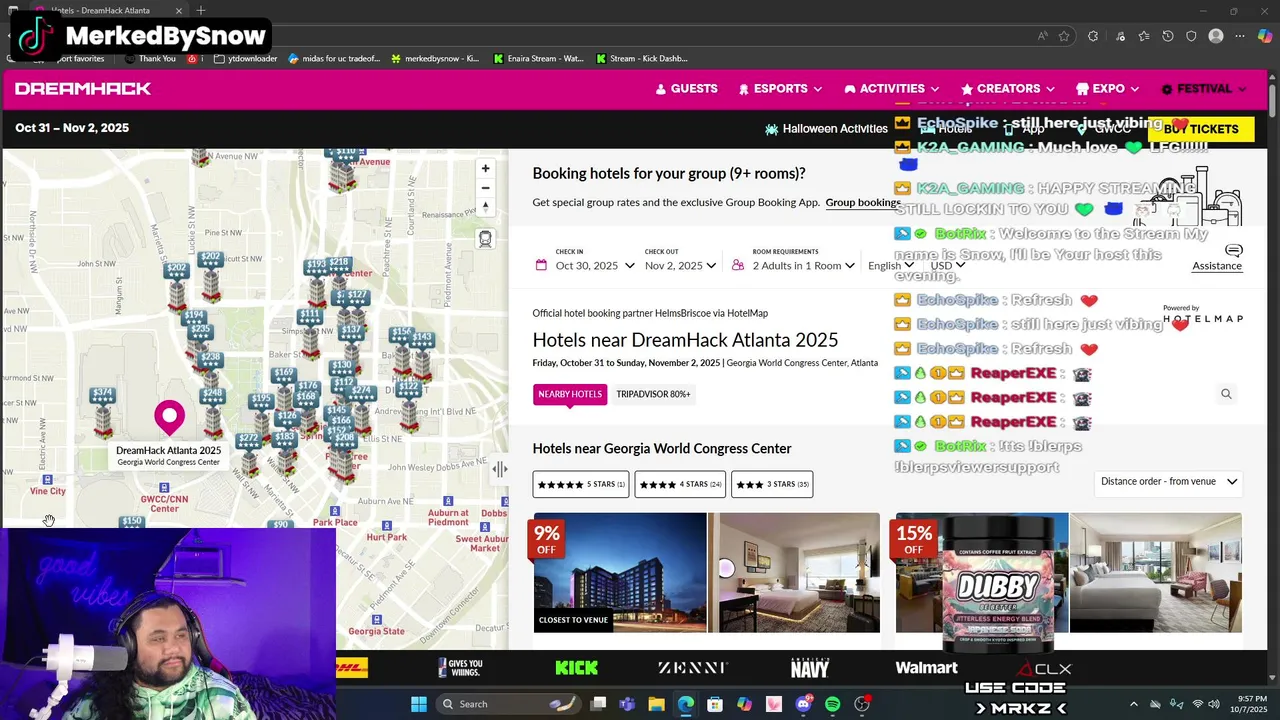
Task: Open Task View from the taskbar
Action: (x=598, y=704)
